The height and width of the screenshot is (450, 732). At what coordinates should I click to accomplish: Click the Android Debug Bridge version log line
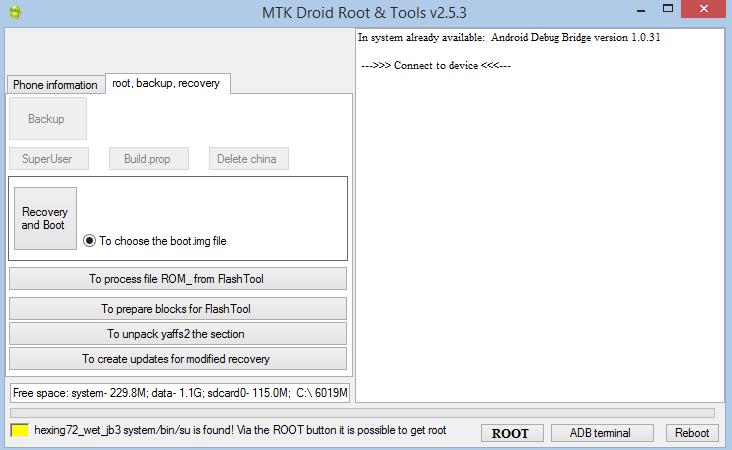click(x=509, y=37)
